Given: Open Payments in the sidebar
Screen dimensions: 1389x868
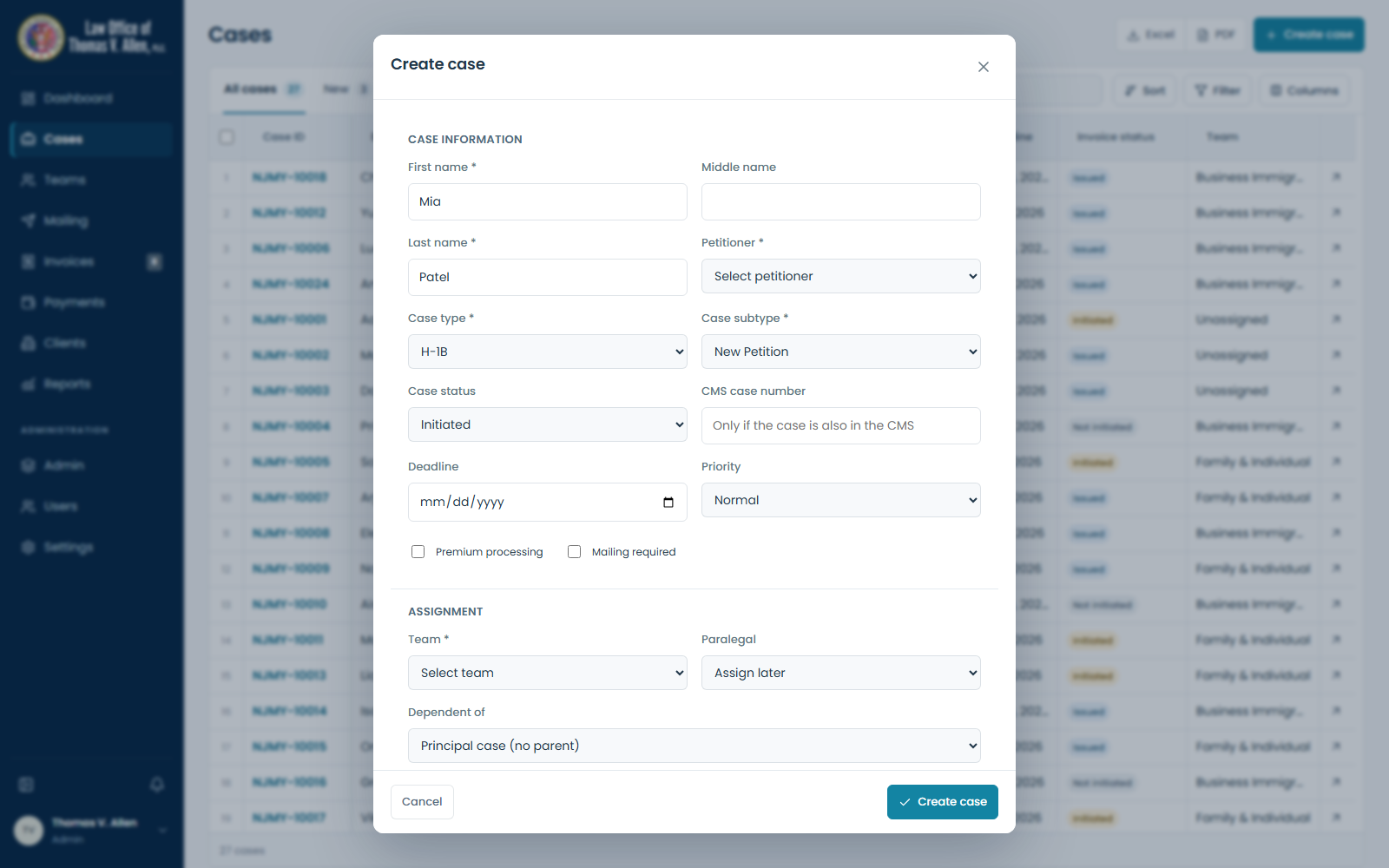Looking at the screenshot, I should click(91, 302).
